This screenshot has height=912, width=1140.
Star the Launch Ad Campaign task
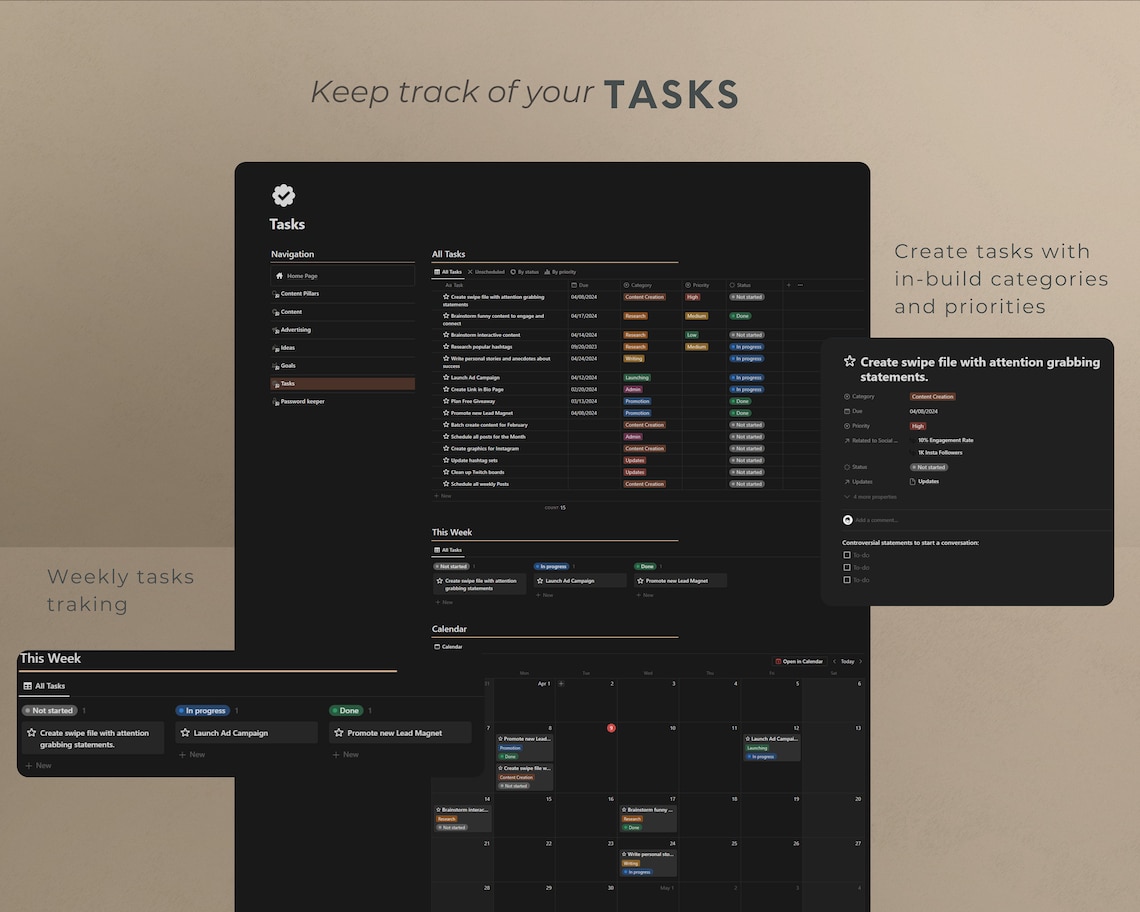pyautogui.click(x=444, y=377)
